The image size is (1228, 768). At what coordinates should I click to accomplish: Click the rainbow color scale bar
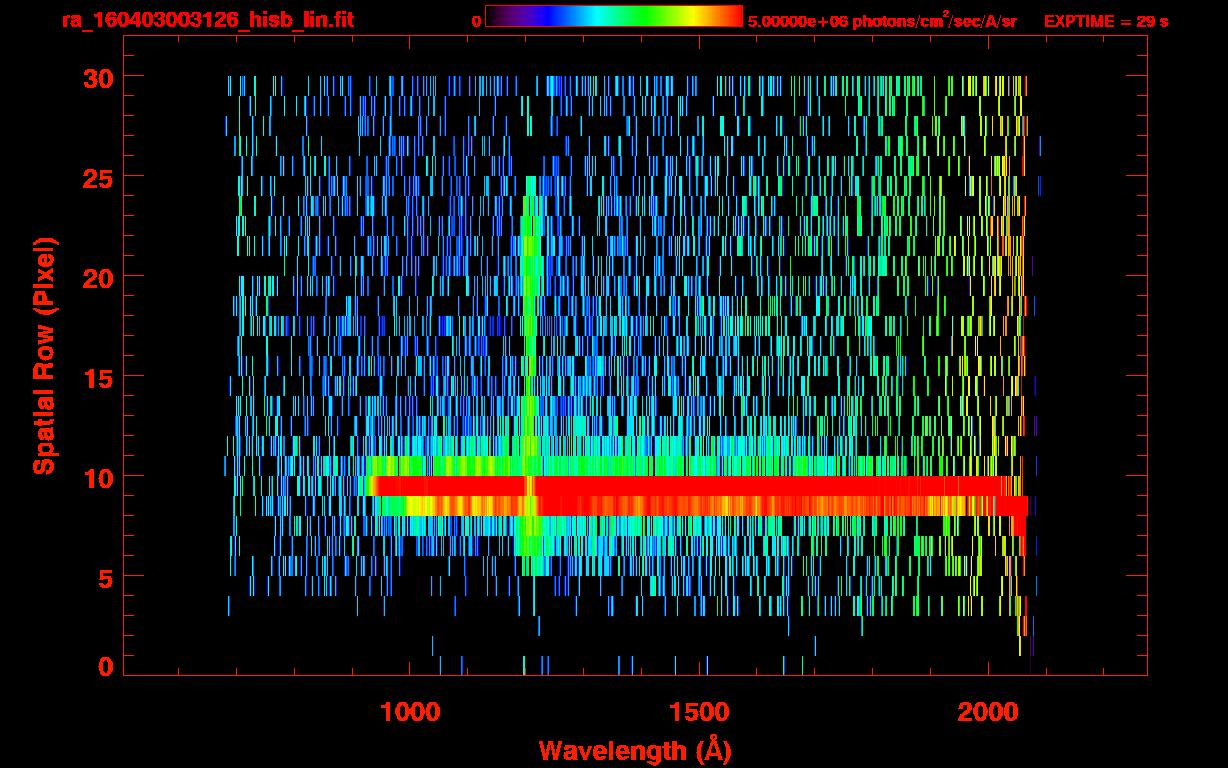coord(614,16)
